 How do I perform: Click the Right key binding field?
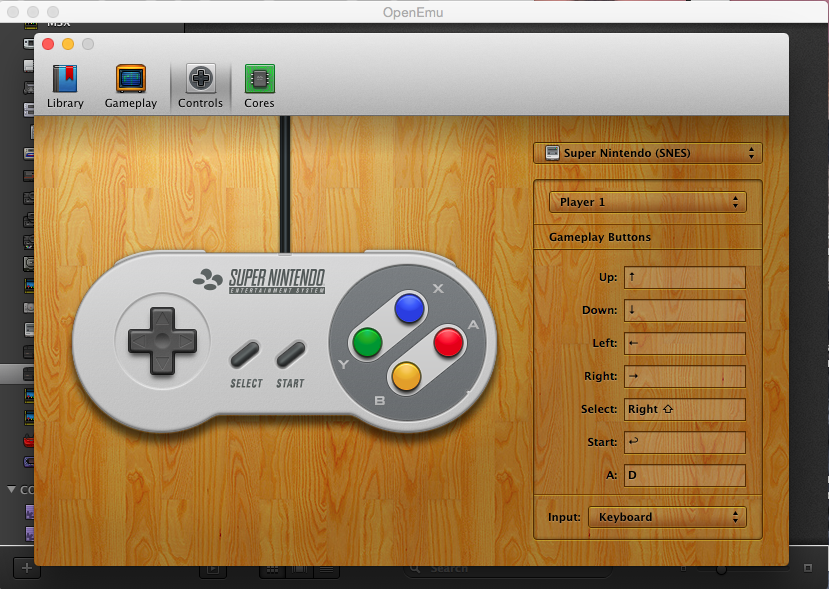[685, 376]
